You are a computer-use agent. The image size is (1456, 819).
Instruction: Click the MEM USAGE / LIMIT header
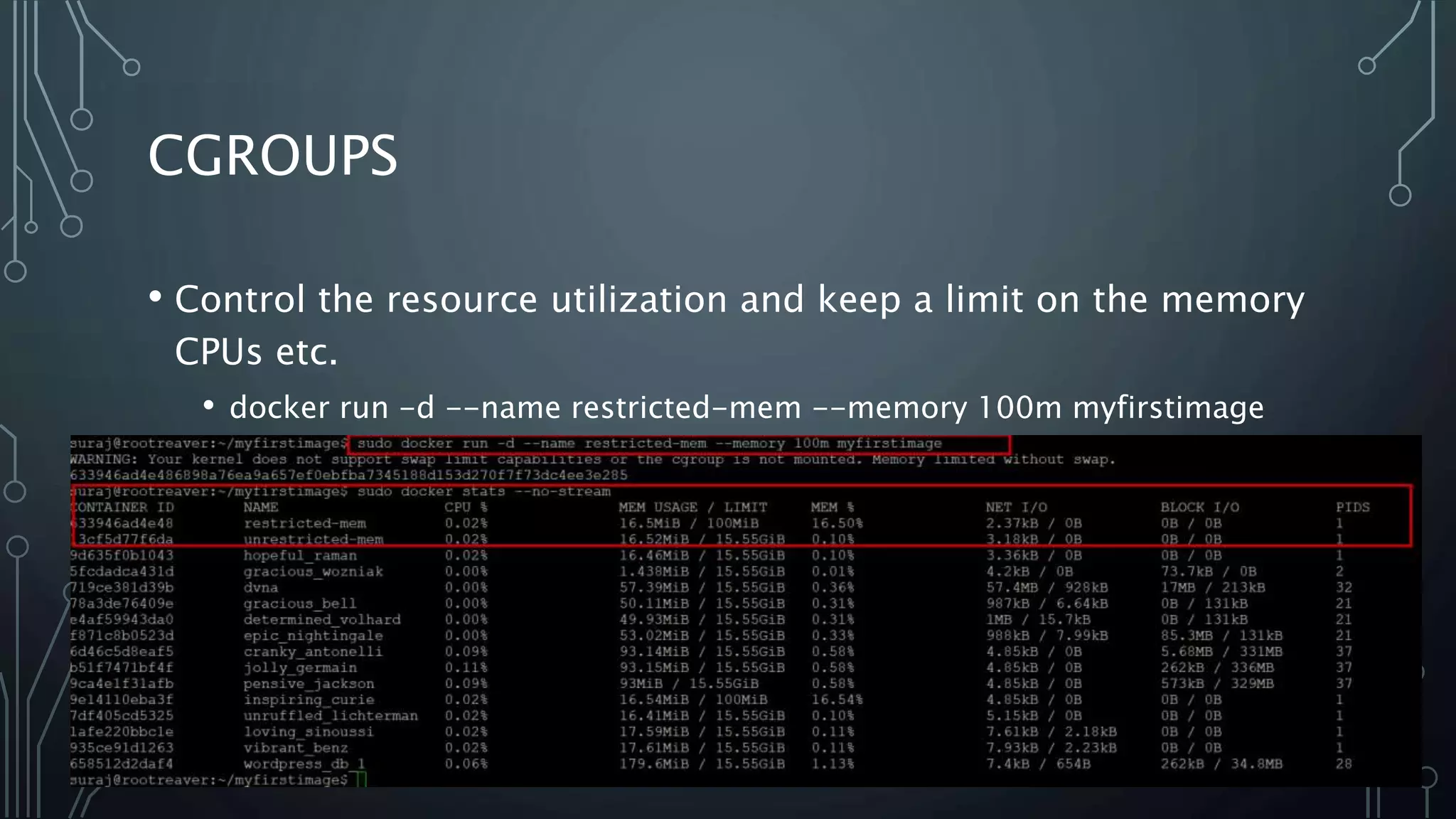[x=692, y=508]
